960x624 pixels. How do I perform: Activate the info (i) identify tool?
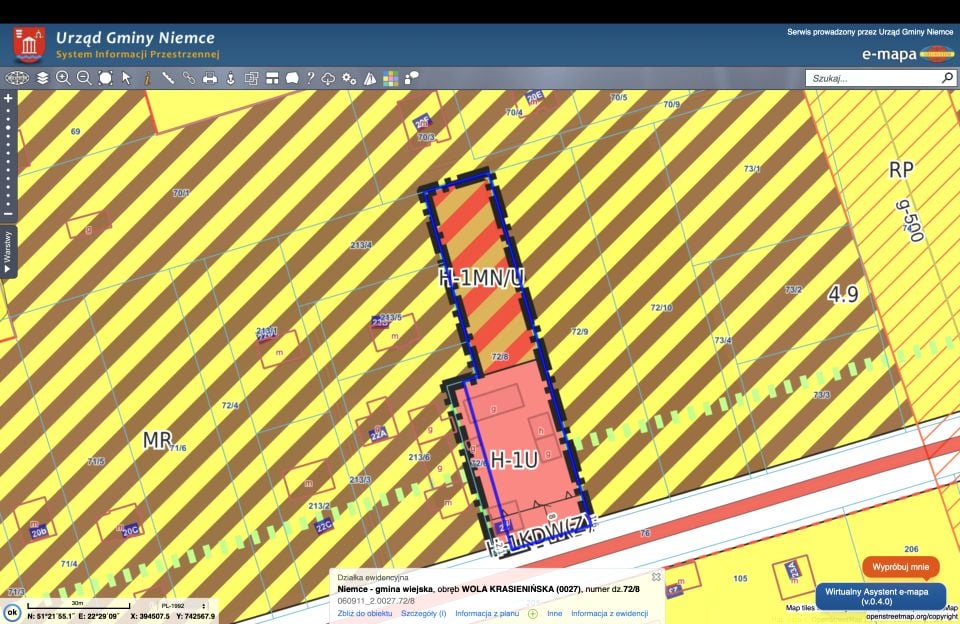point(148,78)
